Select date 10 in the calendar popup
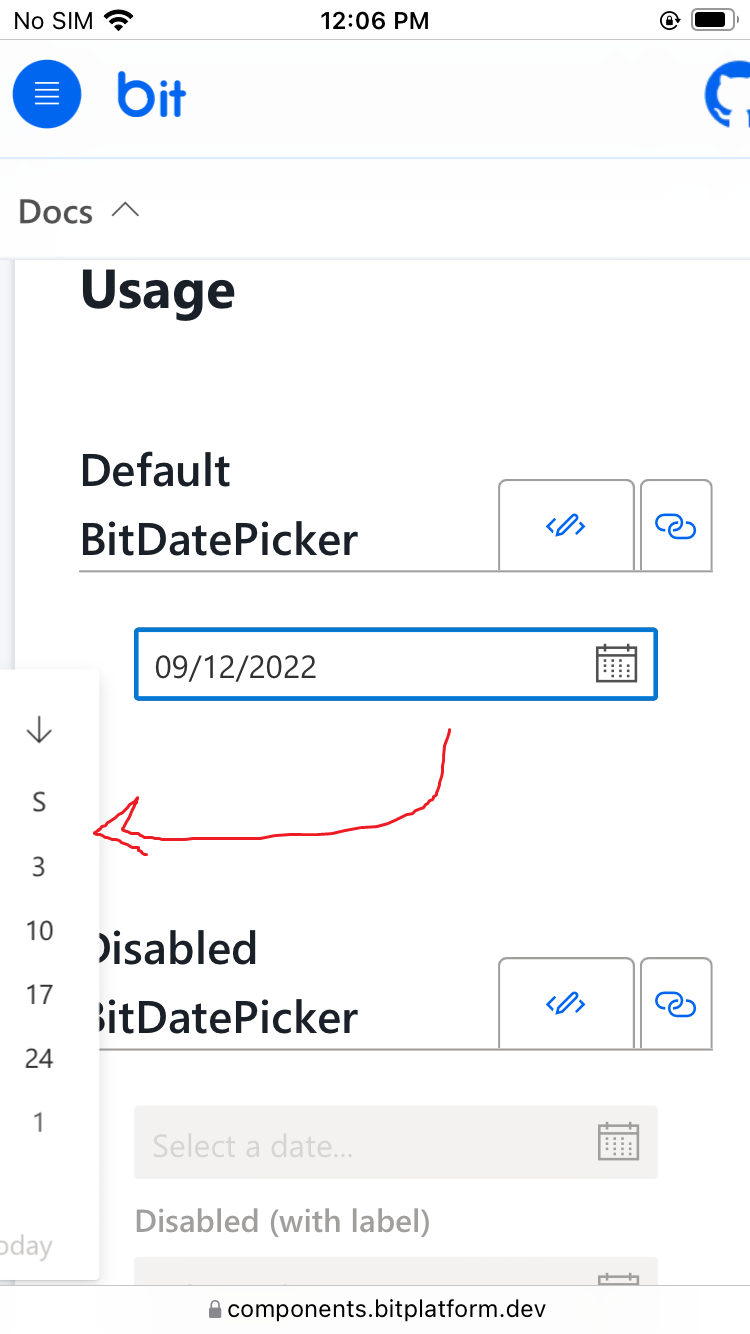Screen dimensions: 750x1334 [38, 930]
